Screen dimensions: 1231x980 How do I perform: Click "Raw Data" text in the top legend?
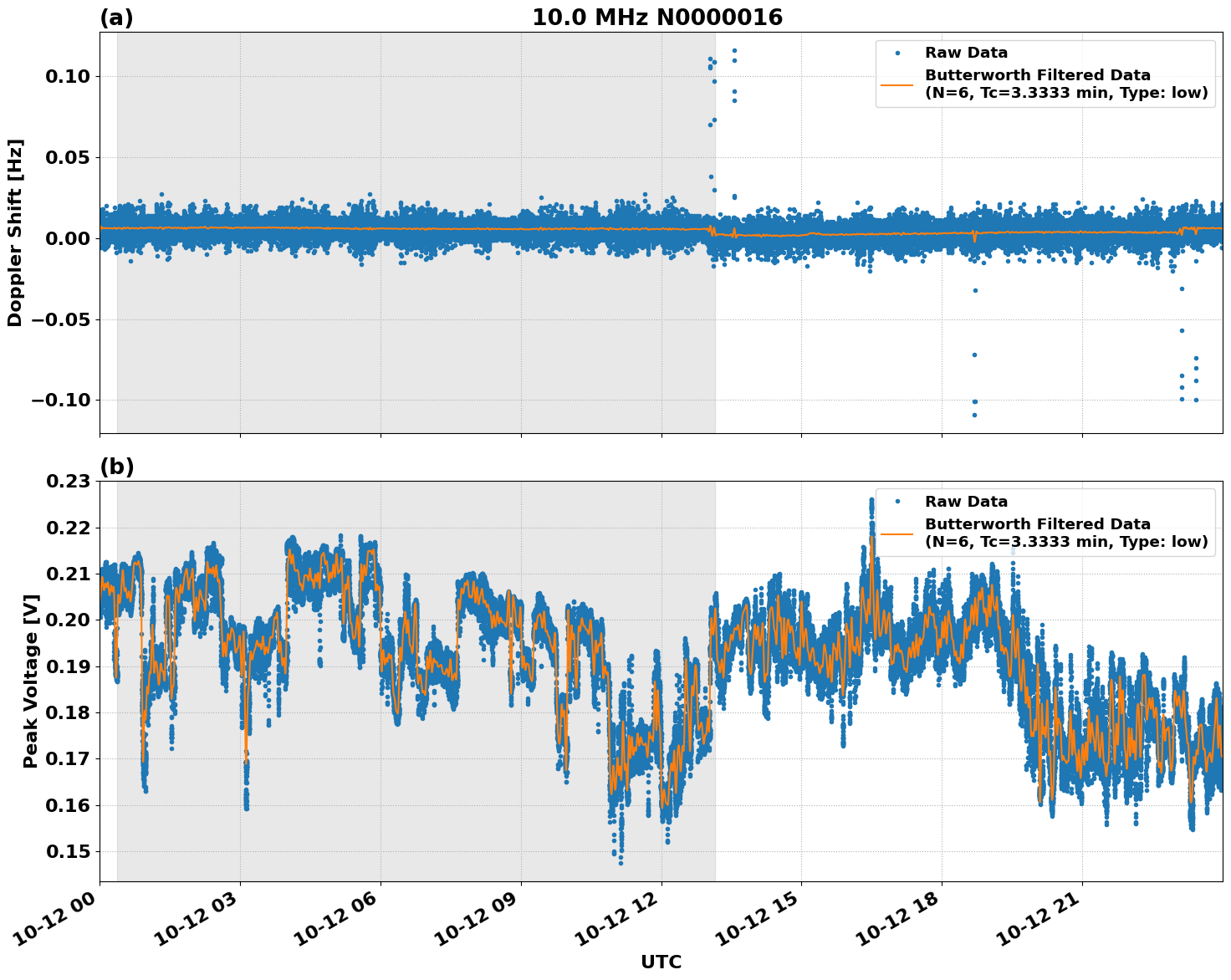(966, 53)
